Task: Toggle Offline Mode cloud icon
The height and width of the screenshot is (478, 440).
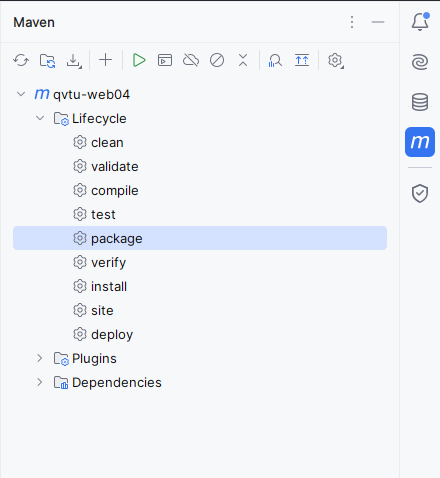Action: tap(191, 60)
